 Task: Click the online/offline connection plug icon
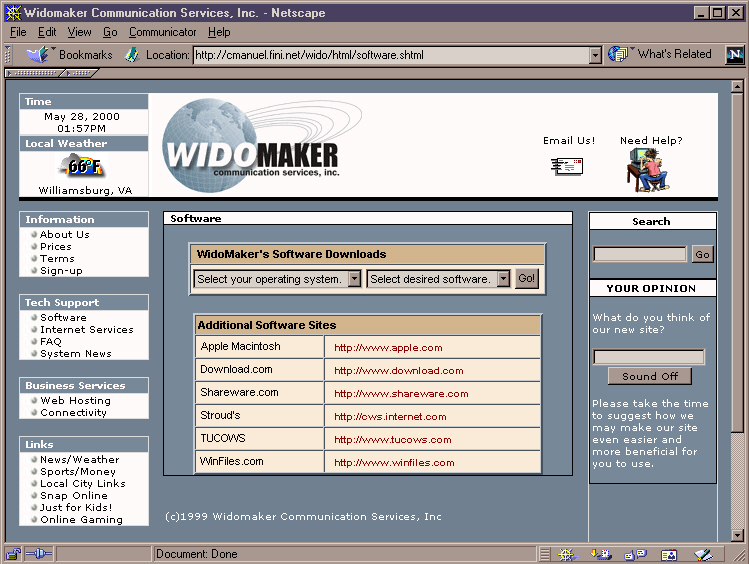pyautogui.click(x=39, y=554)
